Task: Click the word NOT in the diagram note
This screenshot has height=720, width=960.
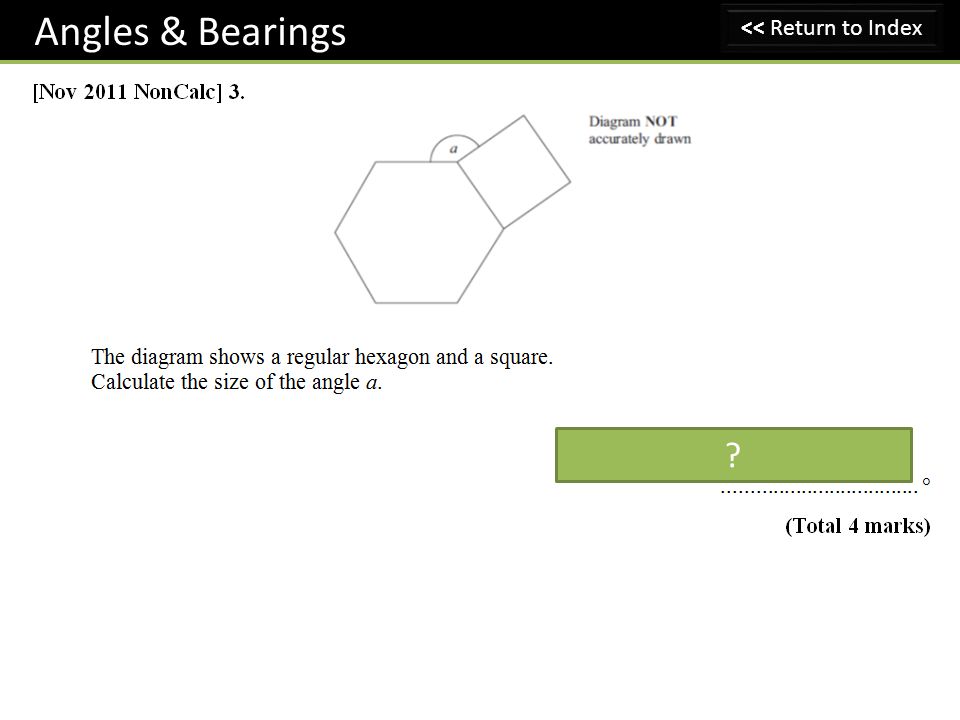Action: [661, 121]
